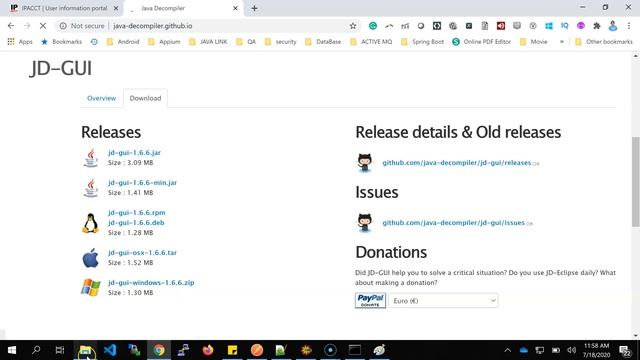Image resolution: width=640 pixels, height=360 pixels.
Task: Open the Bookmarks star folder
Action: (x=61, y=42)
